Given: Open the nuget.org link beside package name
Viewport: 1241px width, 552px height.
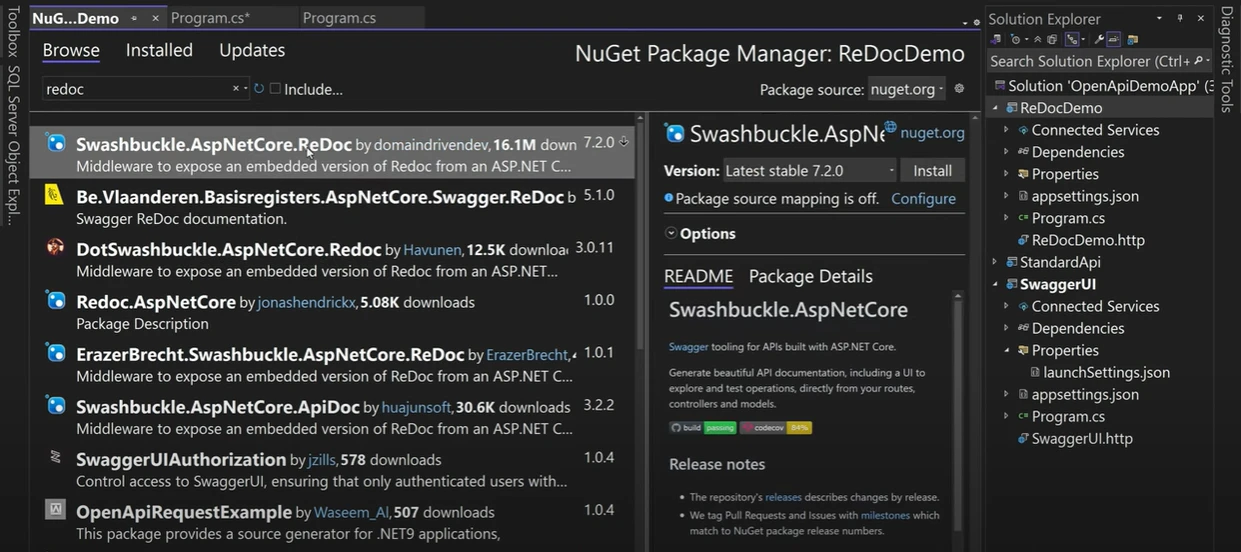Looking at the screenshot, I should [x=932, y=132].
